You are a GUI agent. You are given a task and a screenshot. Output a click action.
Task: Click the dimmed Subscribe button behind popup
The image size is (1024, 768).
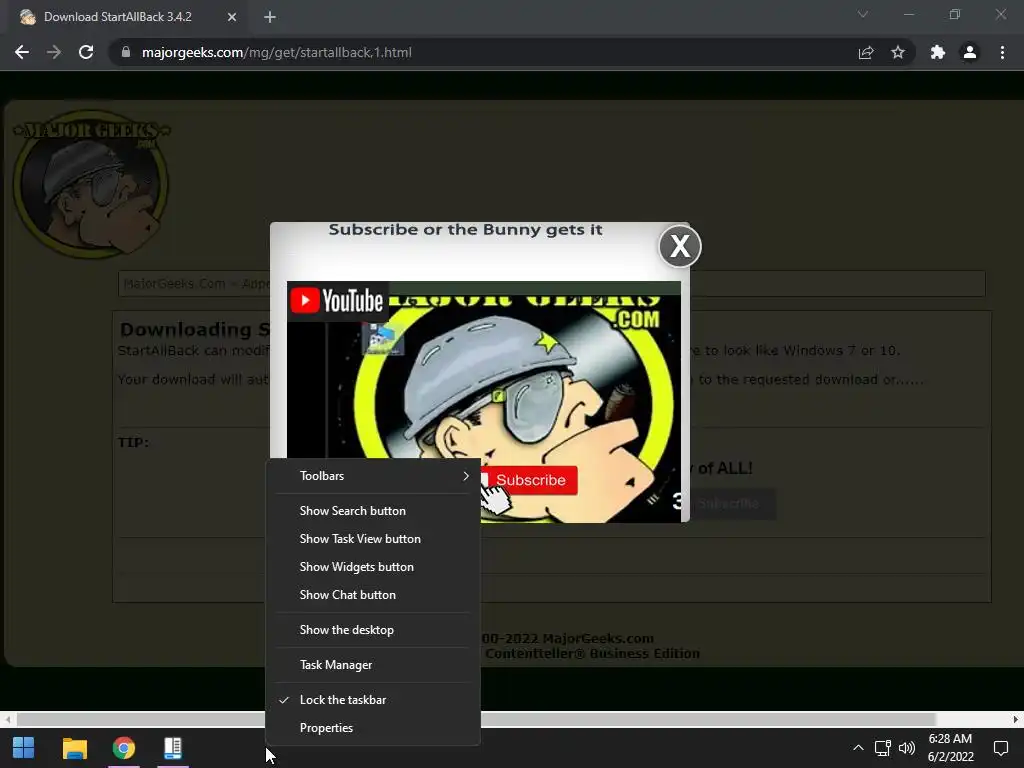[733, 504]
